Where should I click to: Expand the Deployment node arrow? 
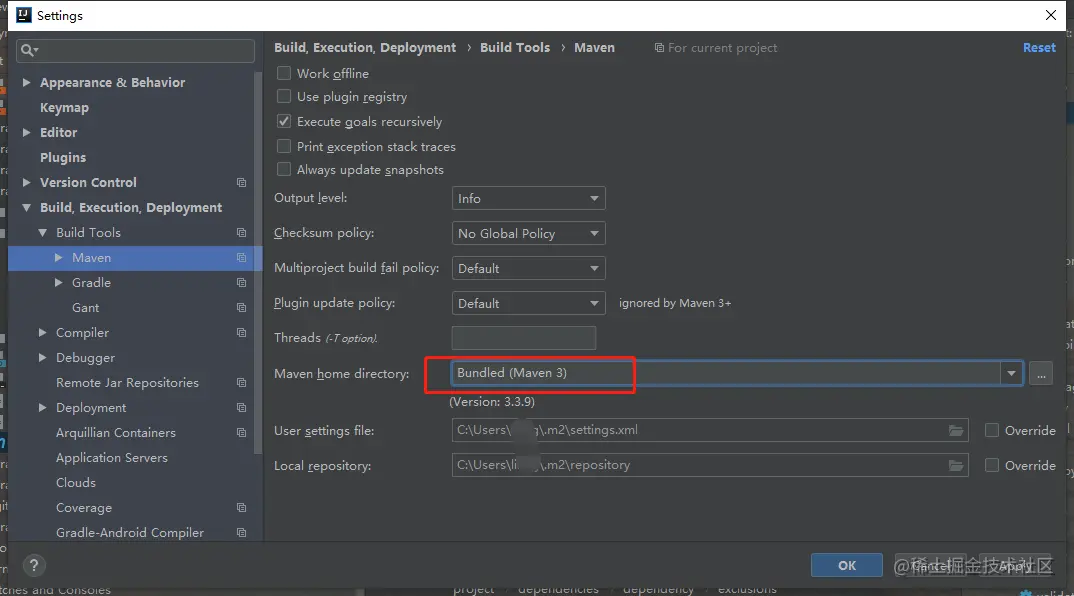42,408
